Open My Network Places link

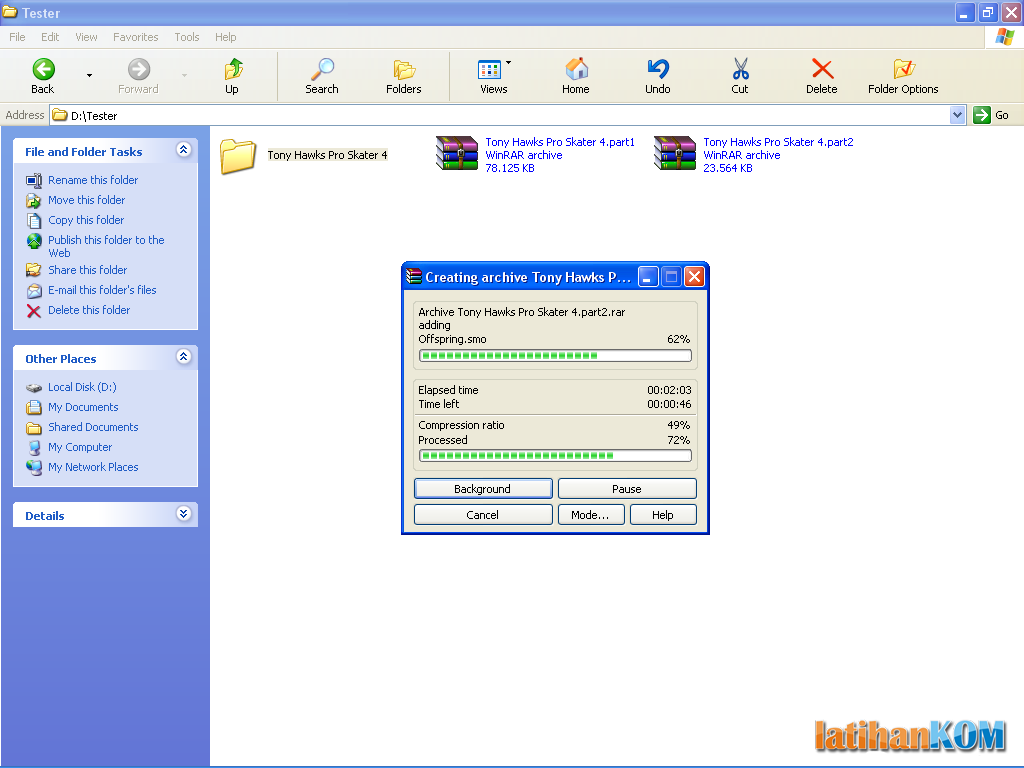pos(93,468)
